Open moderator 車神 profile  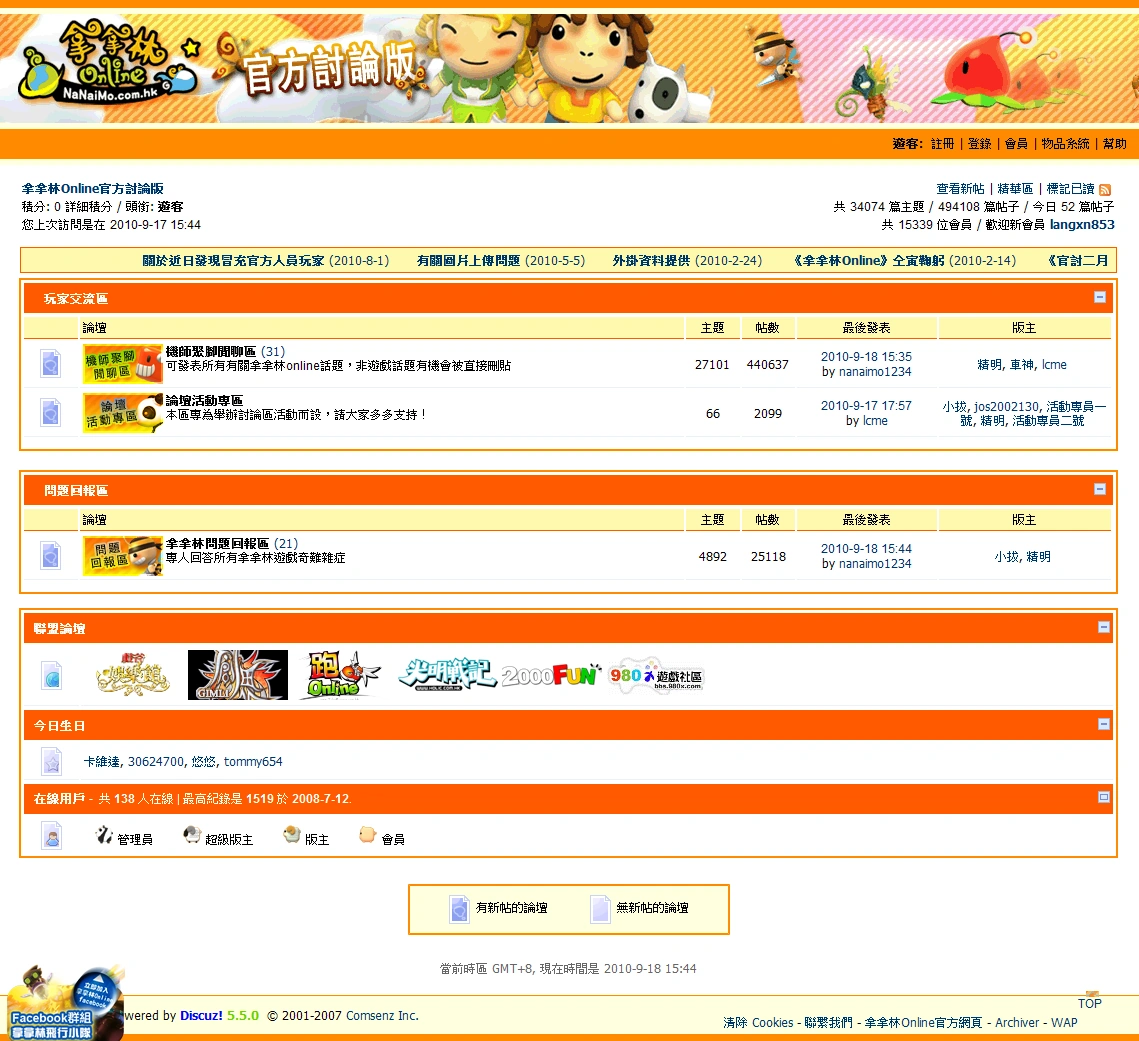pos(1021,365)
